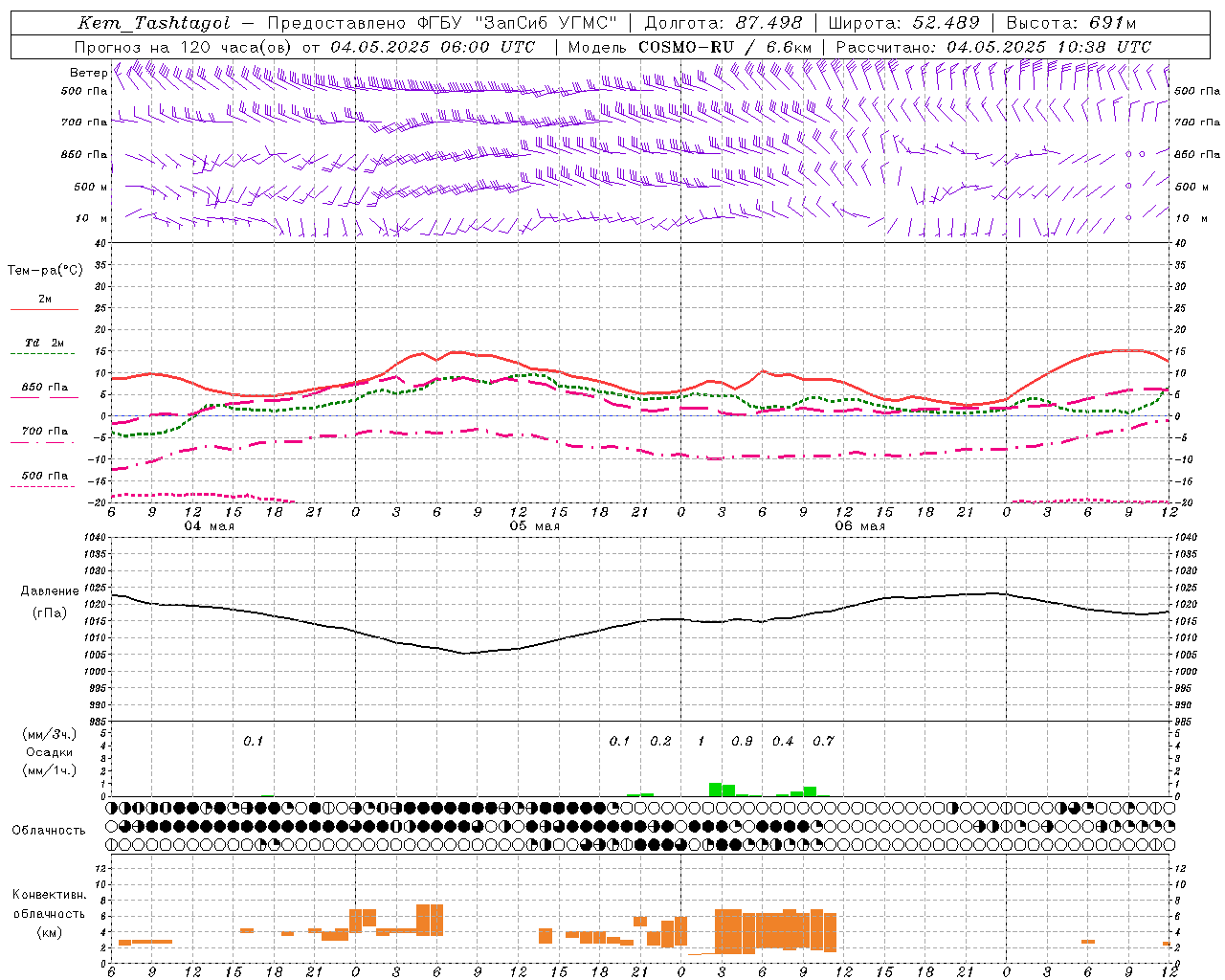
Task: Click the 'Давление' pressure section label
Action: pos(50,591)
